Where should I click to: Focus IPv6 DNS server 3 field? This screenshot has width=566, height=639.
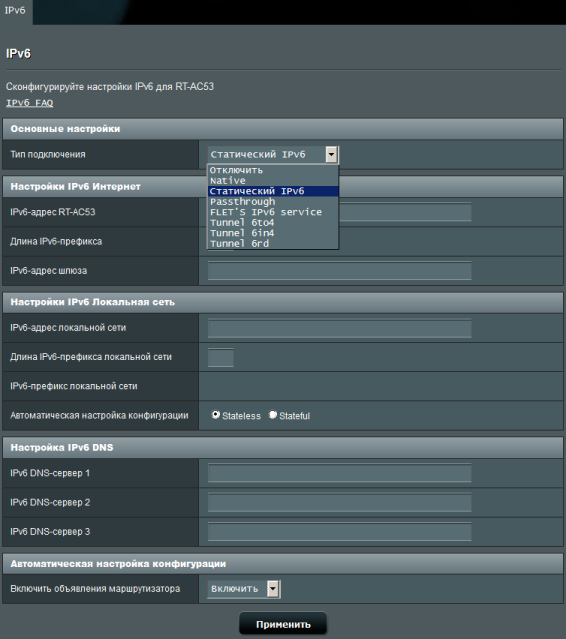click(339, 532)
